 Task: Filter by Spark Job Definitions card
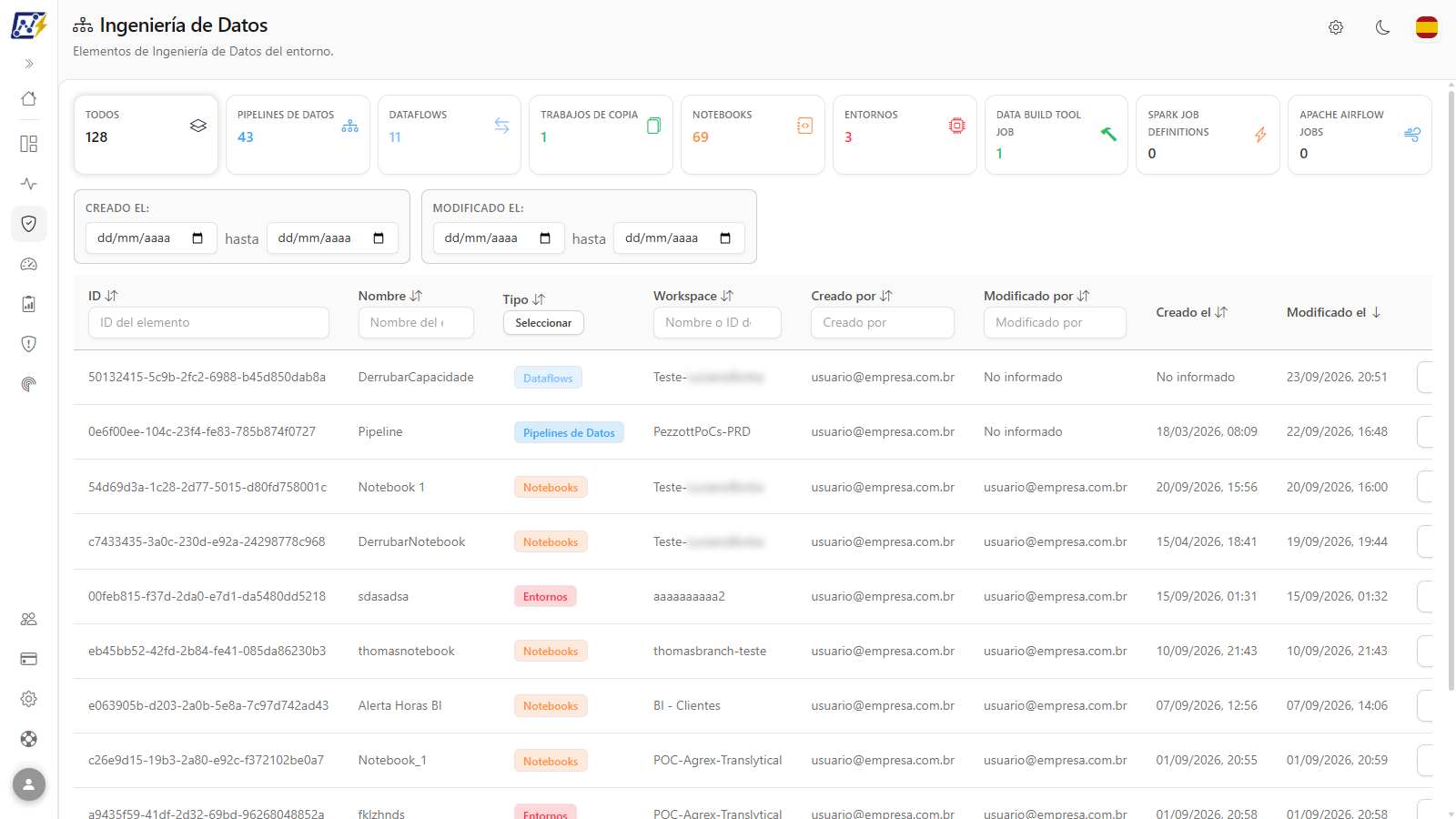point(1208,135)
